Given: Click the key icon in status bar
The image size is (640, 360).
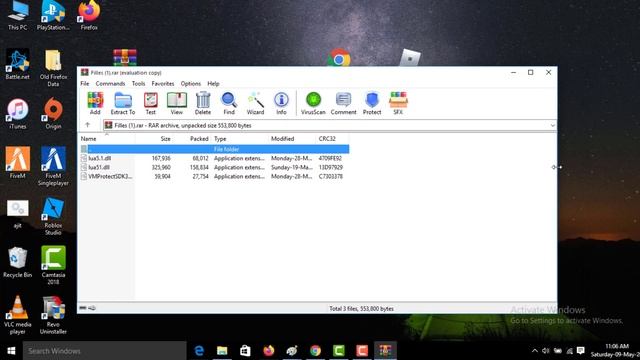Looking at the screenshot, I should pyautogui.click(x=92, y=308).
